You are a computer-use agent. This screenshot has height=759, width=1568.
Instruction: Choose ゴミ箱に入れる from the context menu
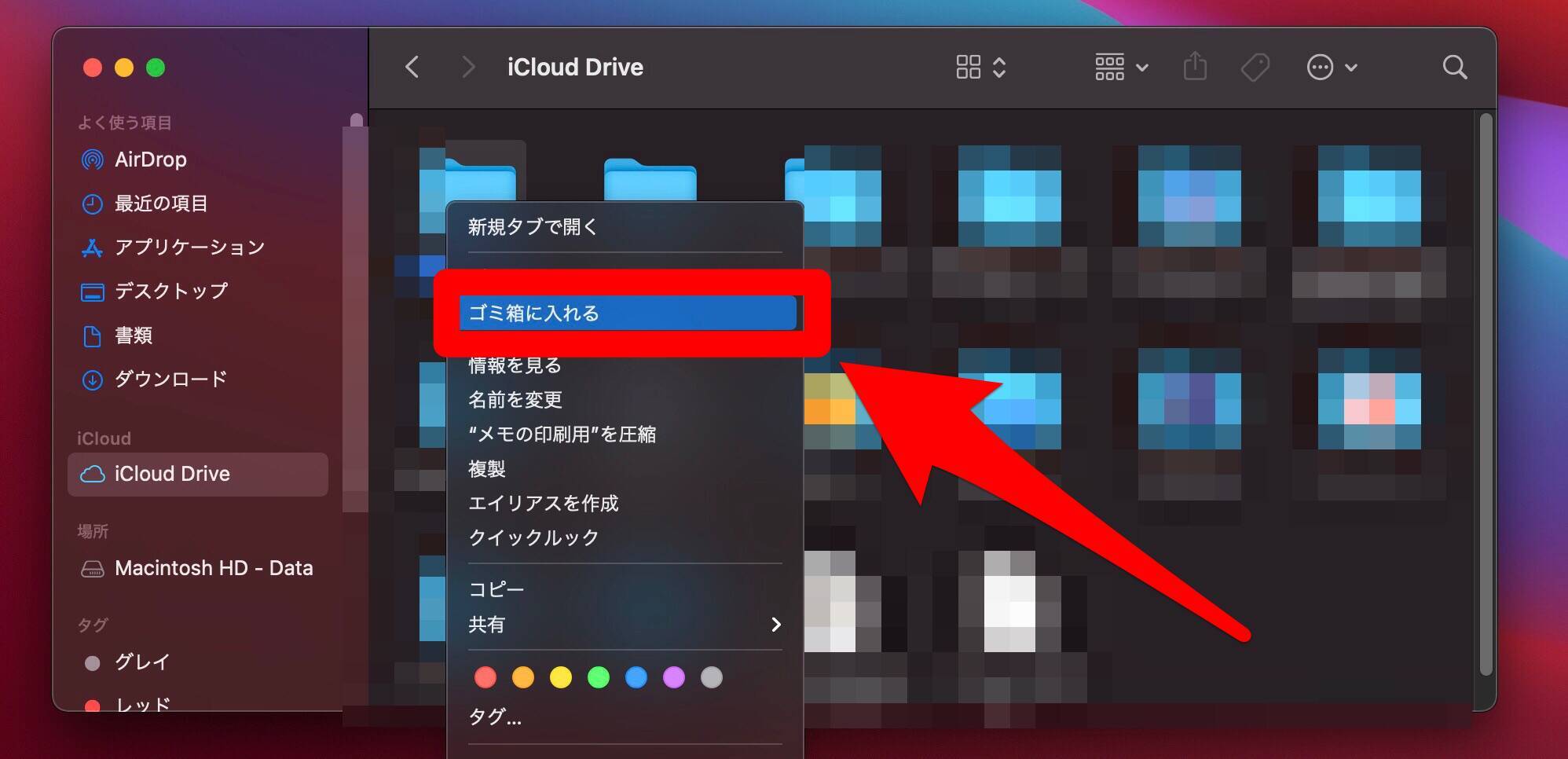click(x=628, y=313)
